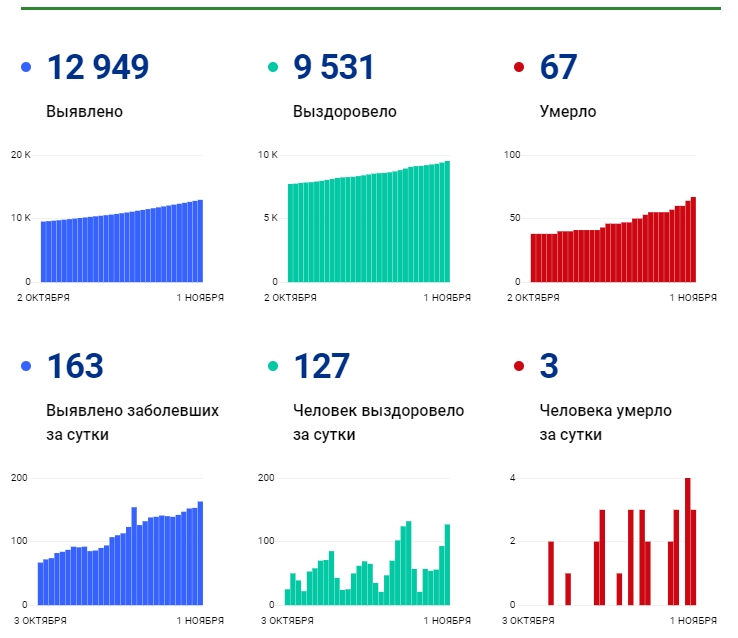Image resolution: width=738 pixels, height=638 pixels.
Task: Click the 'Выздоровело' label
Action: 345,112
